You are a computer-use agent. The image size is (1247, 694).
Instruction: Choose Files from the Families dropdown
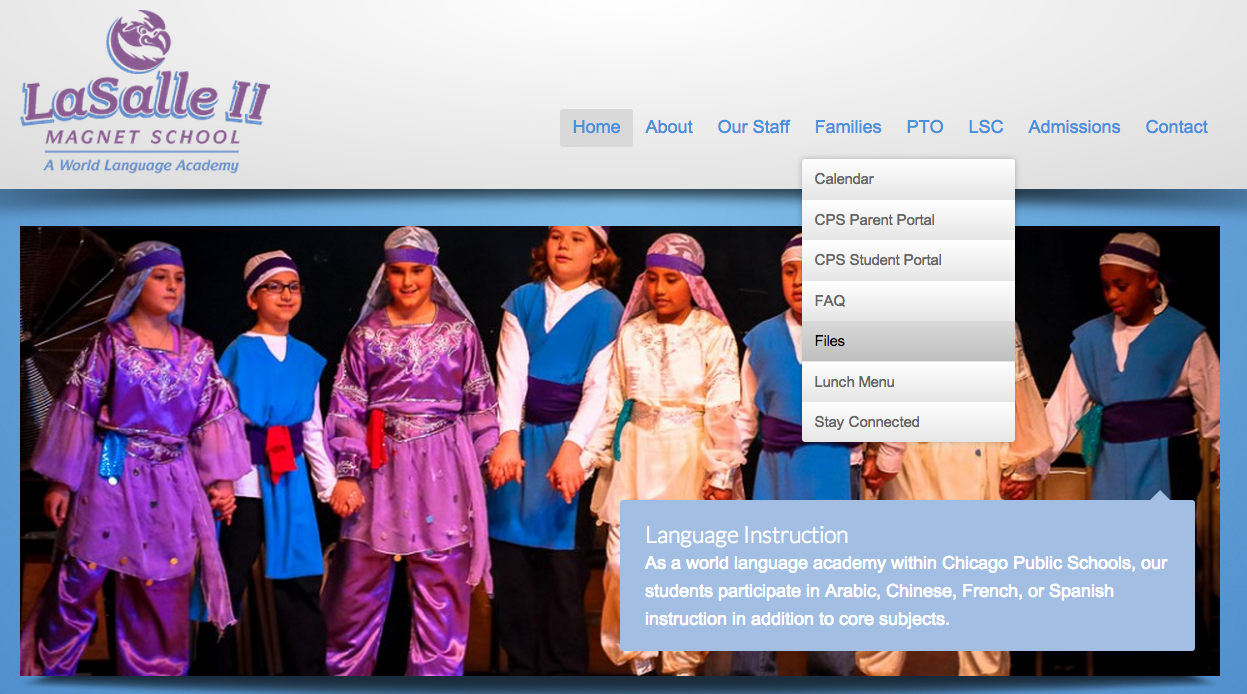coord(908,341)
